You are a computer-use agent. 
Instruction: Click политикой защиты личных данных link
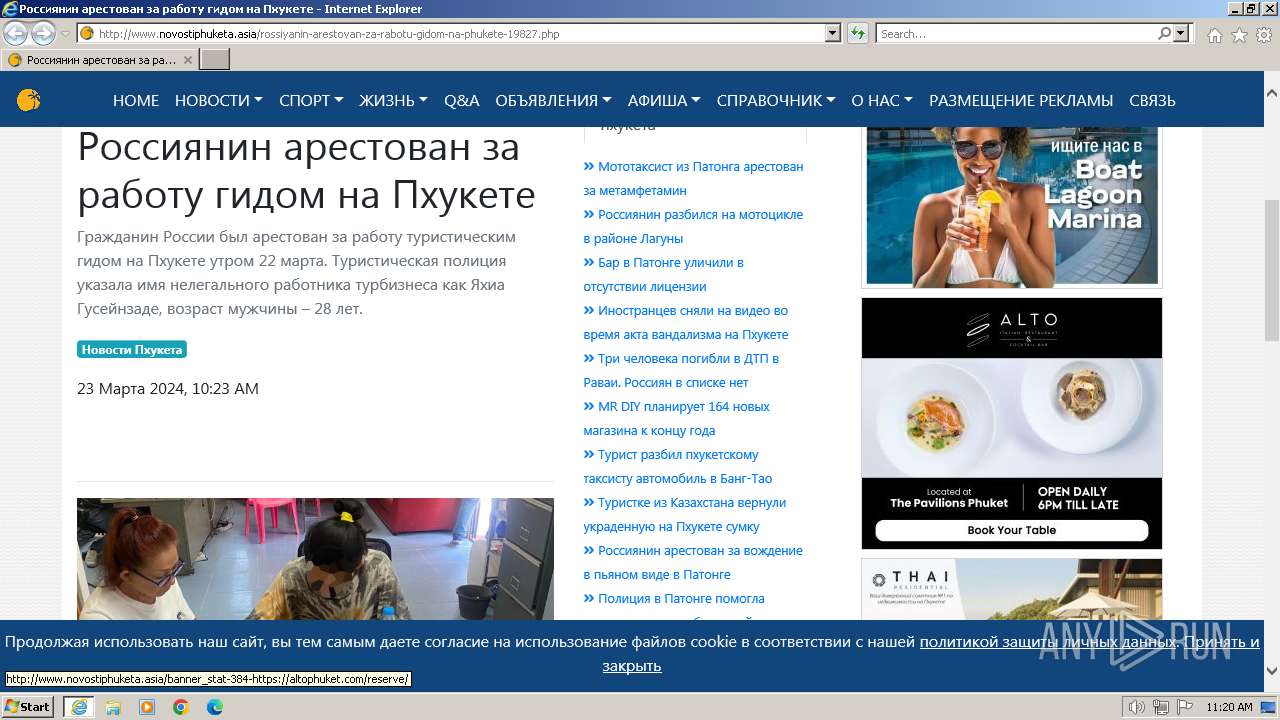click(x=1047, y=642)
